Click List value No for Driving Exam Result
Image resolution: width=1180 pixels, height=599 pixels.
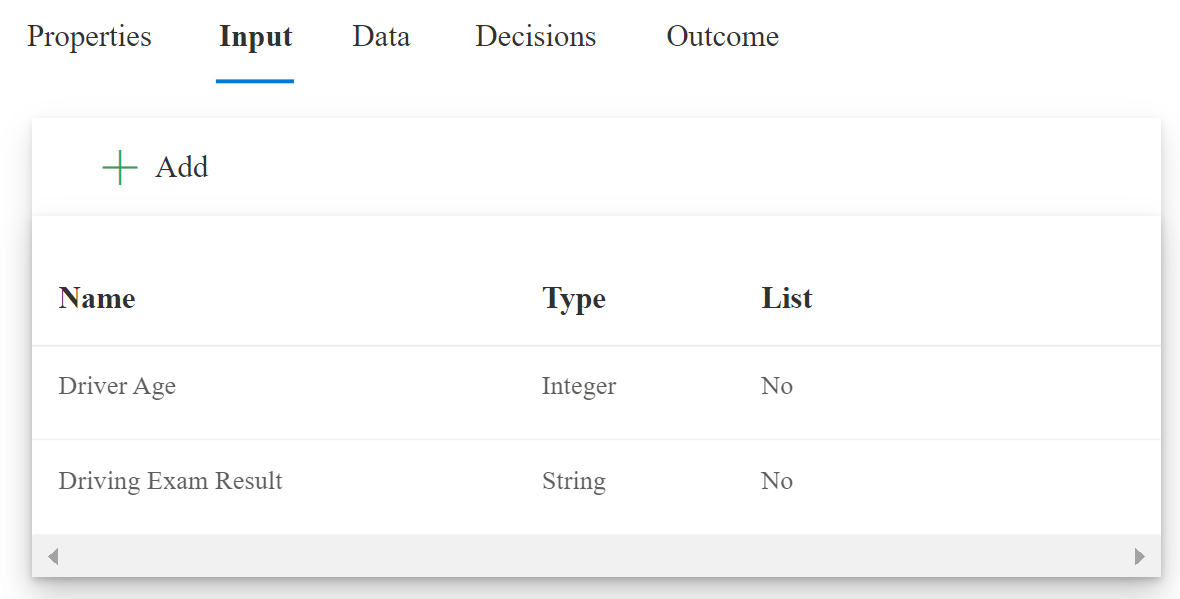[777, 481]
